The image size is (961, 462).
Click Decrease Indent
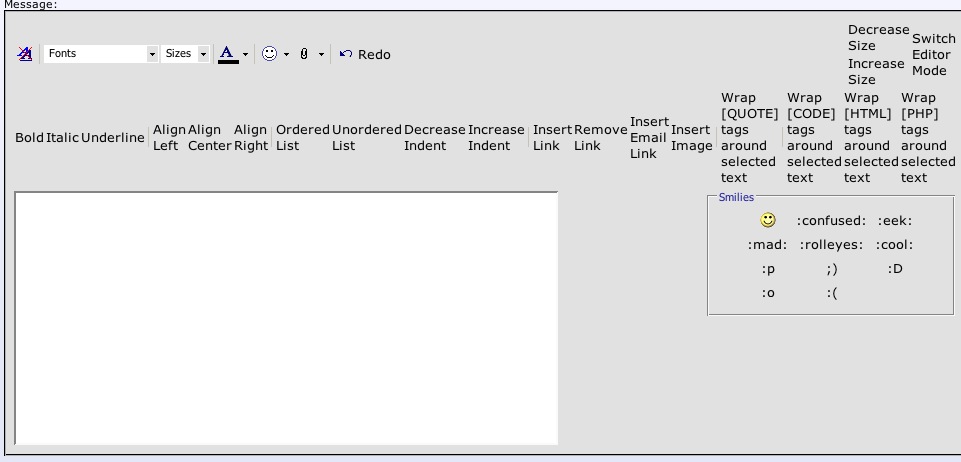(435, 138)
